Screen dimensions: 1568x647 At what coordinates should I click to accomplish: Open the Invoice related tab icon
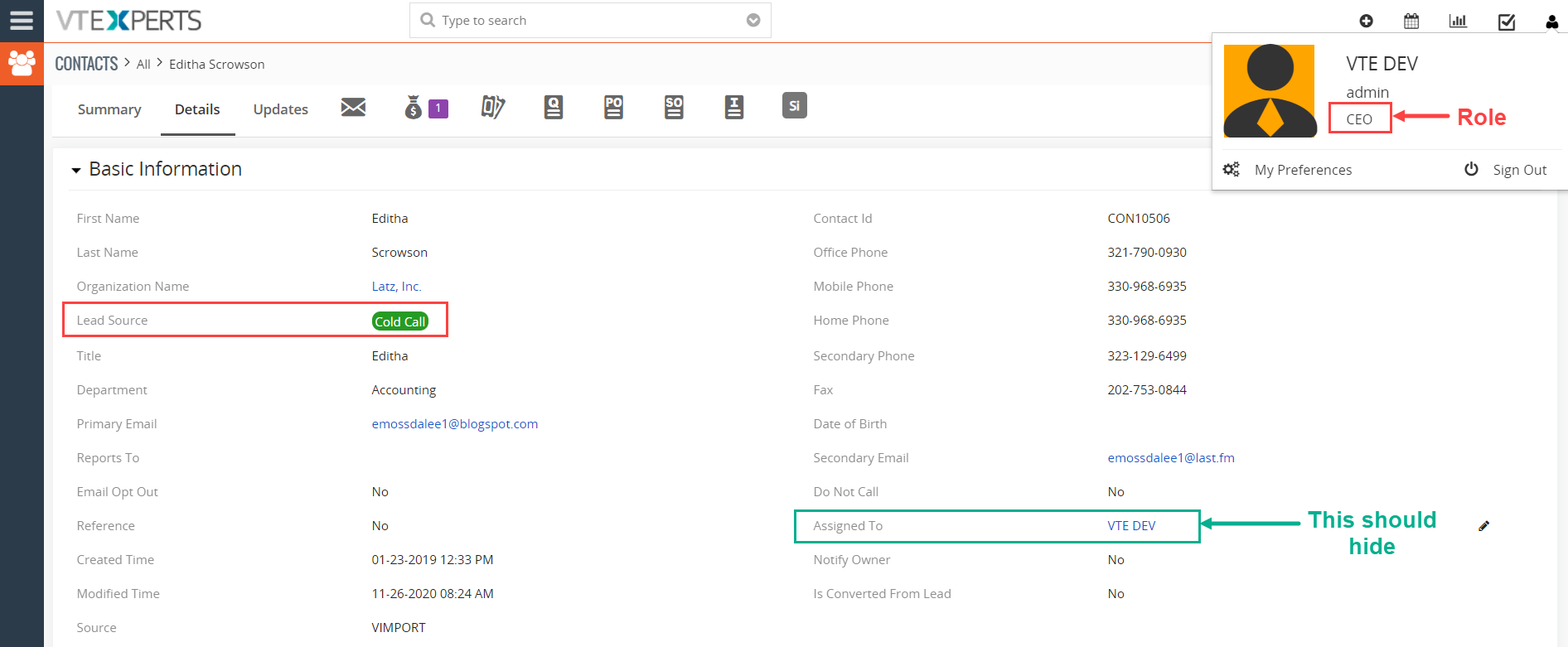734,107
